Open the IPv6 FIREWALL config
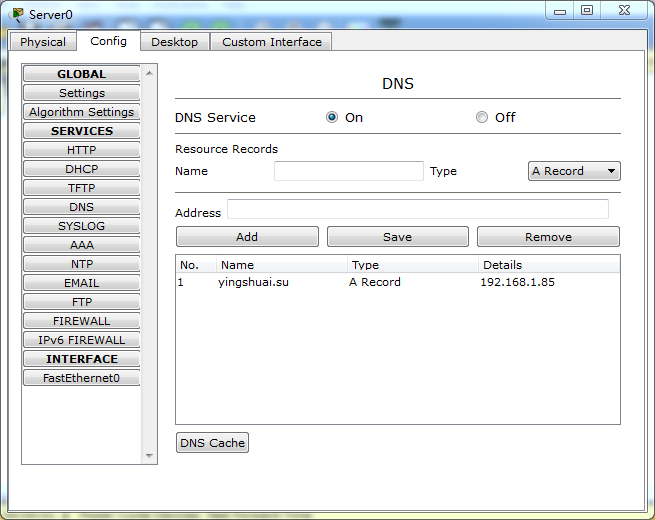This screenshot has height=520, width=655. pyautogui.click(x=81, y=340)
